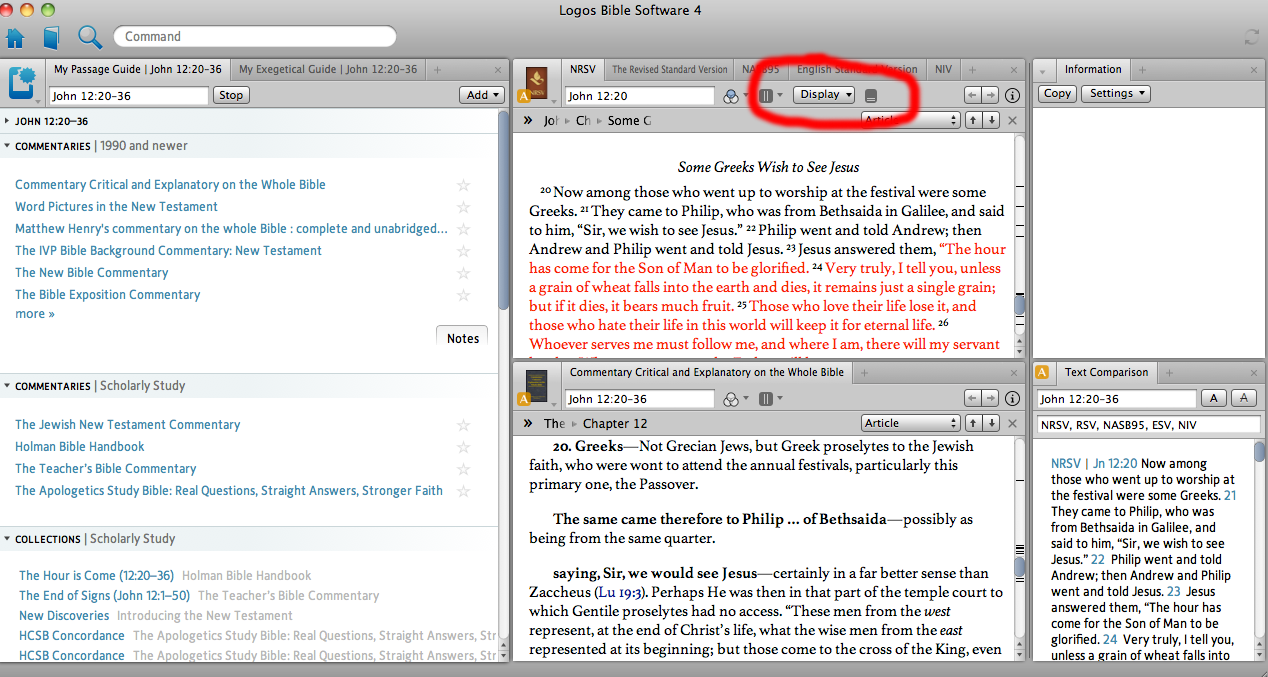The height and width of the screenshot is (677, 1268).
Task: Open Article selector in Commentary panel
Action: pos(910,423)
